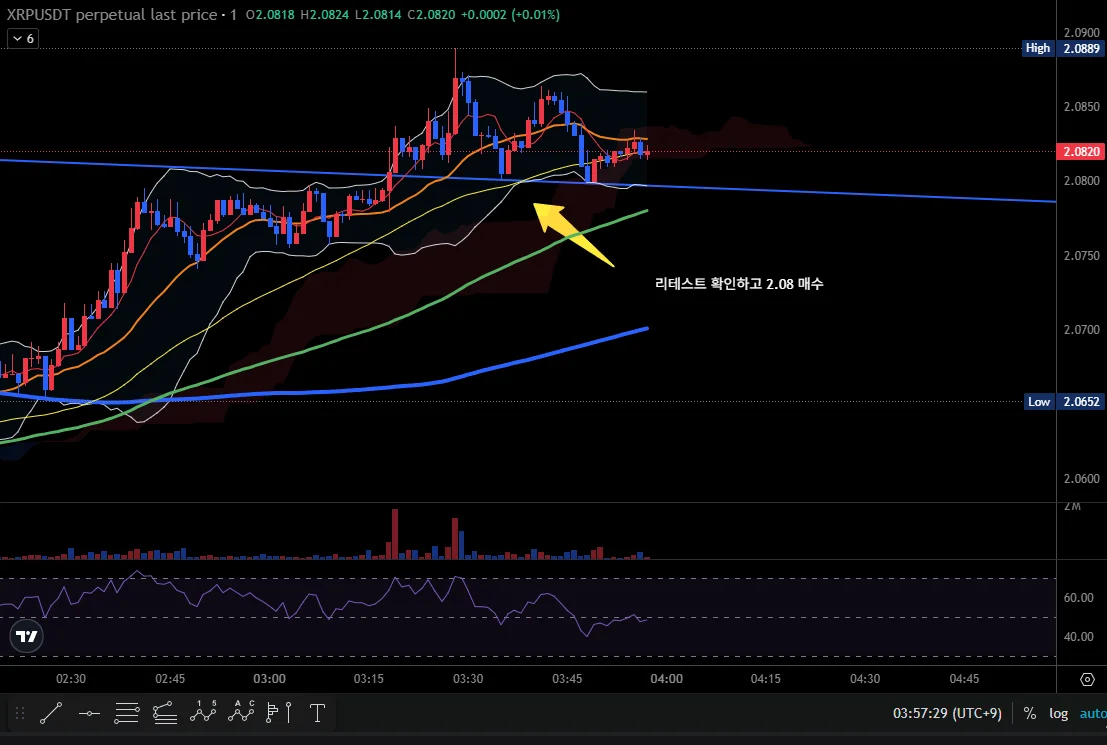This screenshot has width=1107, height=745.
Task: Click the 03:45 time axis label
Action: 568,679
